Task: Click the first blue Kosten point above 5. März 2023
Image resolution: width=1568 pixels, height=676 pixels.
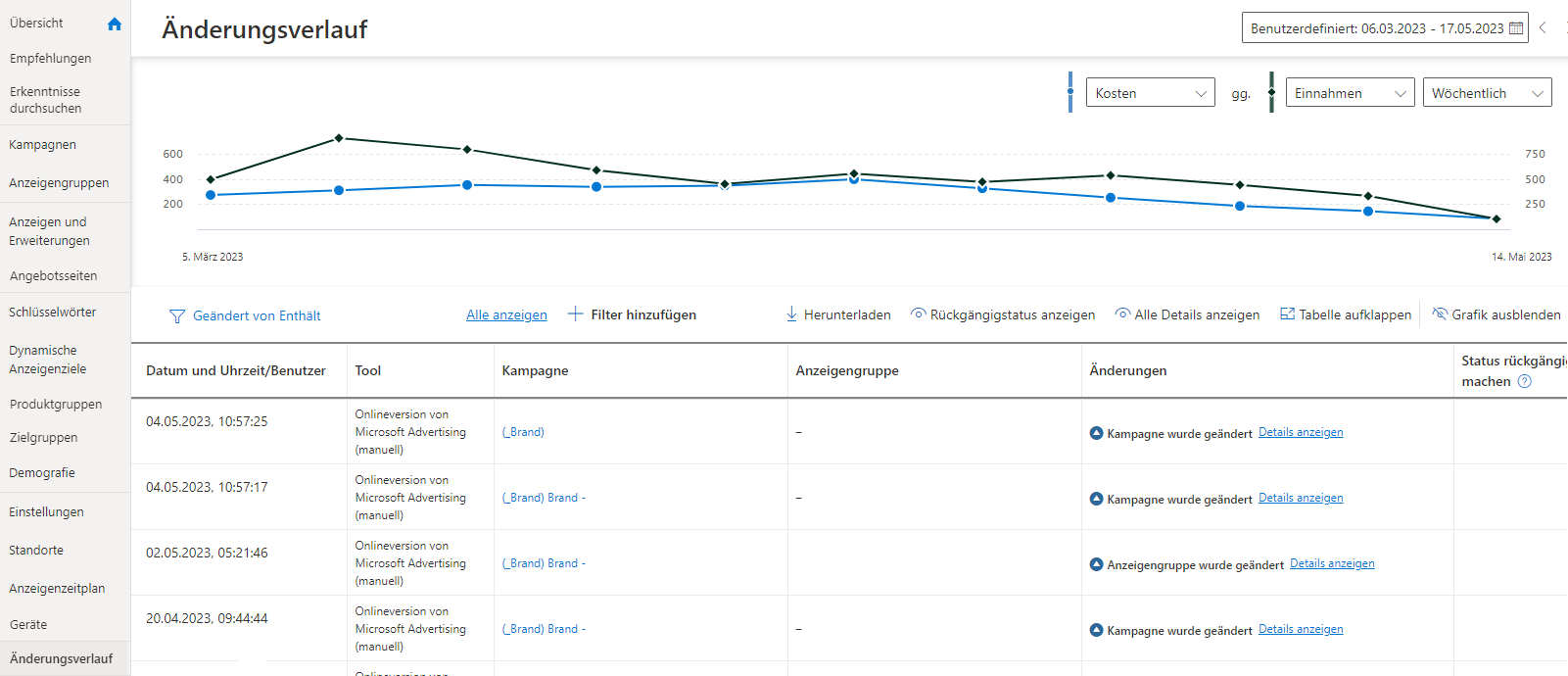Action: pos(211,195)
